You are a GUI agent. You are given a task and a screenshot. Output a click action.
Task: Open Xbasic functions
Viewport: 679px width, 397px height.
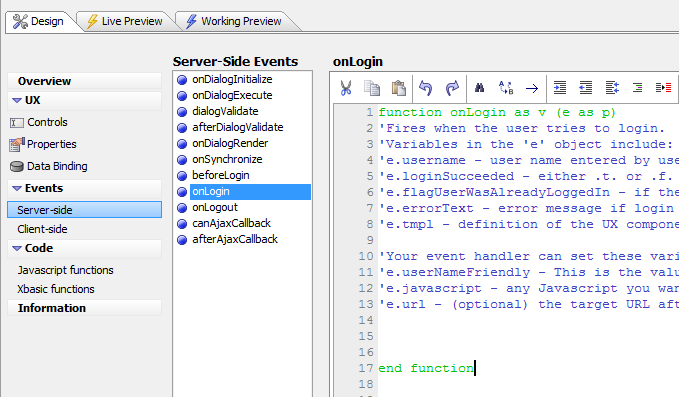[x=56, y=289]
